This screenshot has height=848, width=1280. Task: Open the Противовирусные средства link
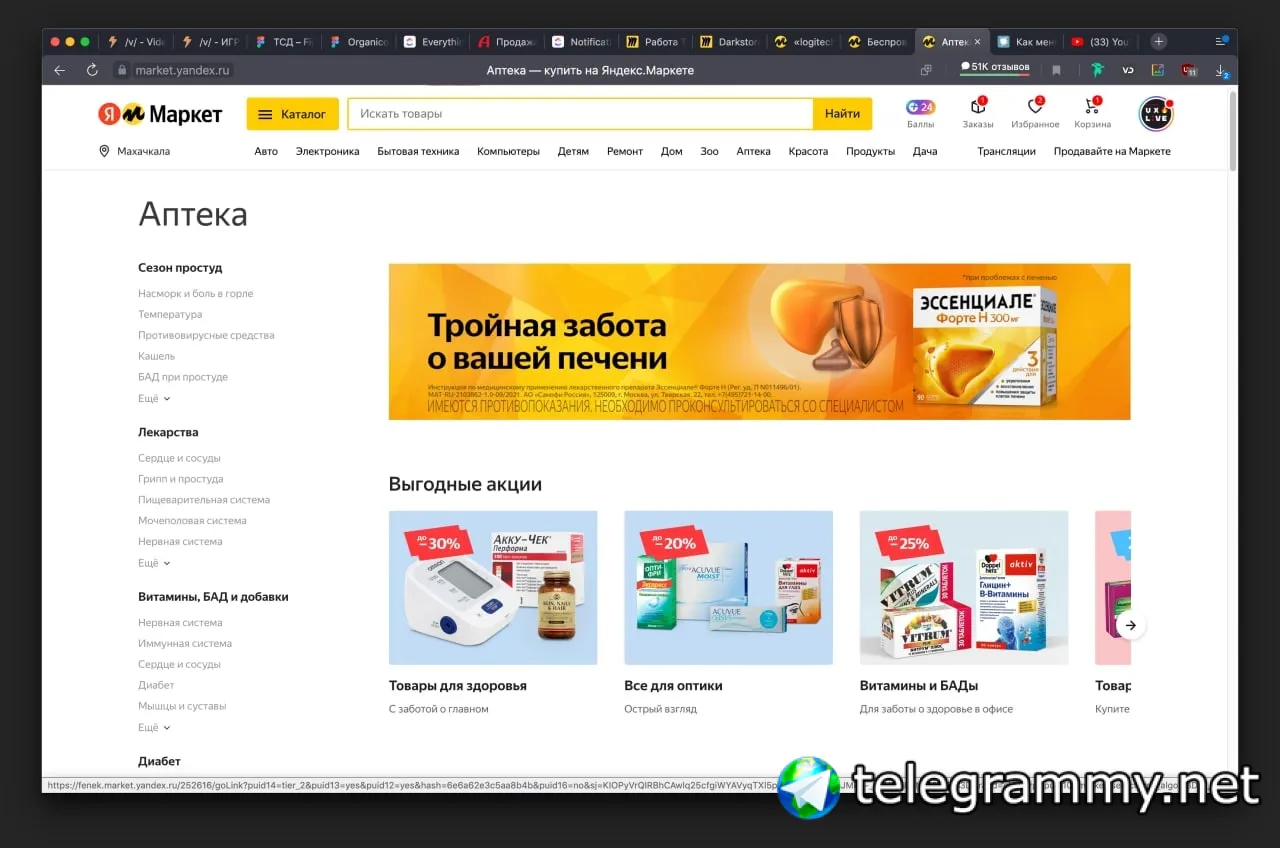[206, 335]
